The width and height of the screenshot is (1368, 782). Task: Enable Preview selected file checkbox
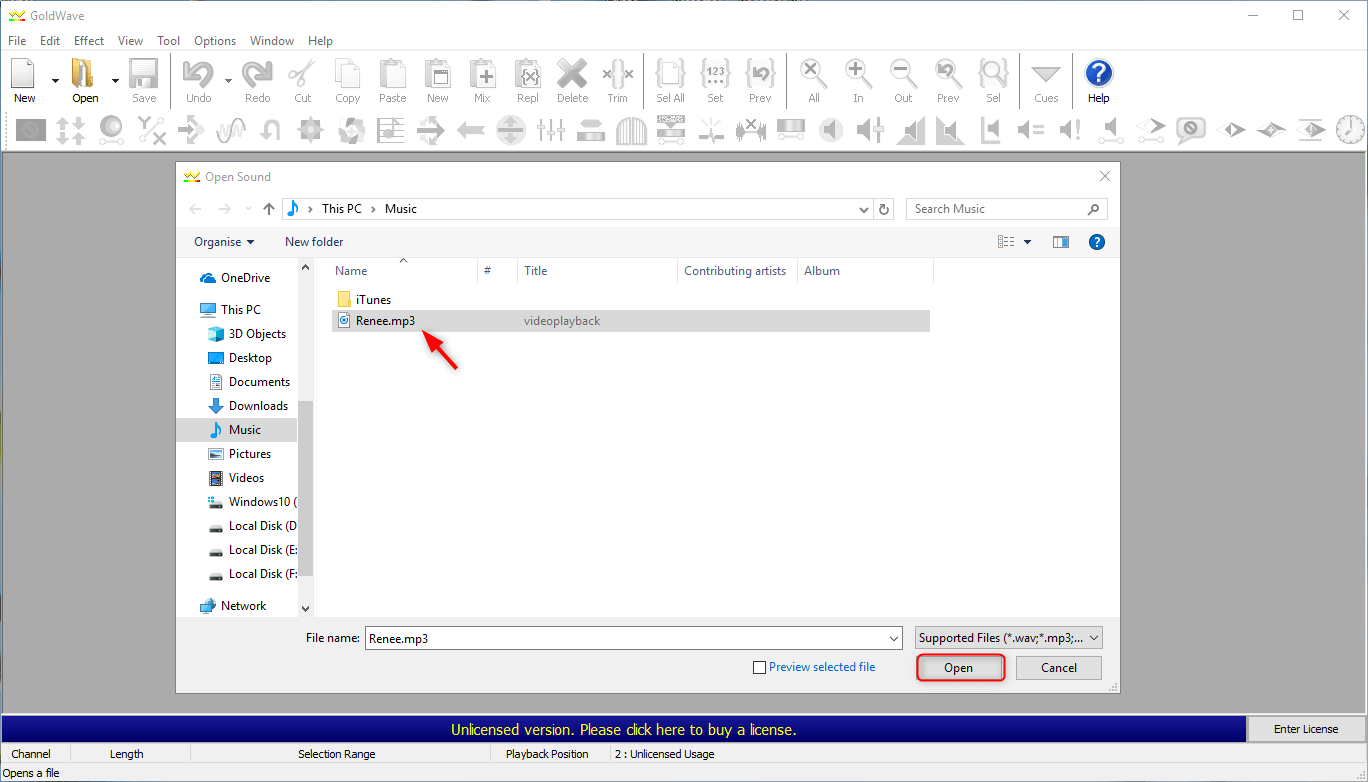pyautogui.click(x=759, y=667)
